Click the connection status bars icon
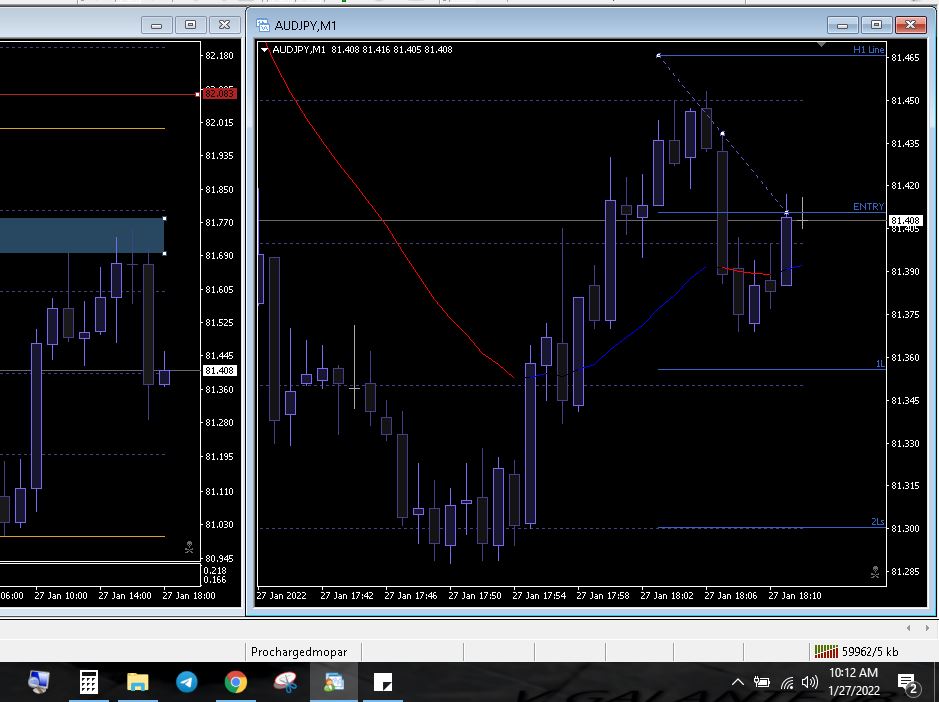Viewport: 939px width, 702px height. pos(826,651)
